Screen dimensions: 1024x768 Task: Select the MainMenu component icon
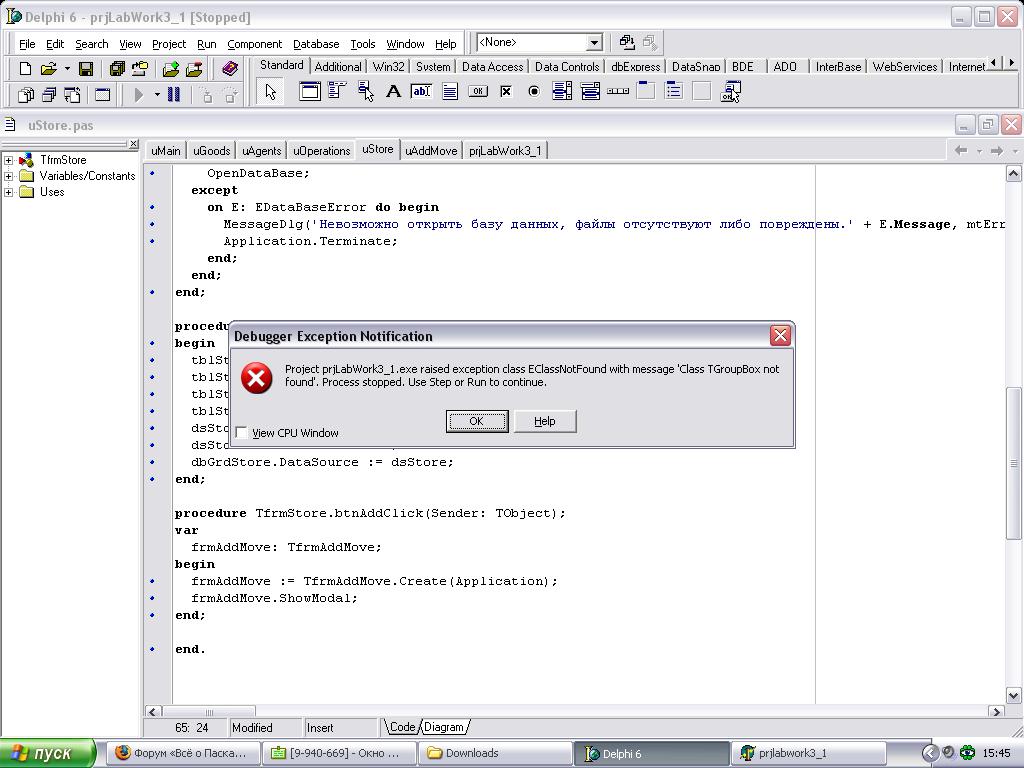[x=337, y=92]
